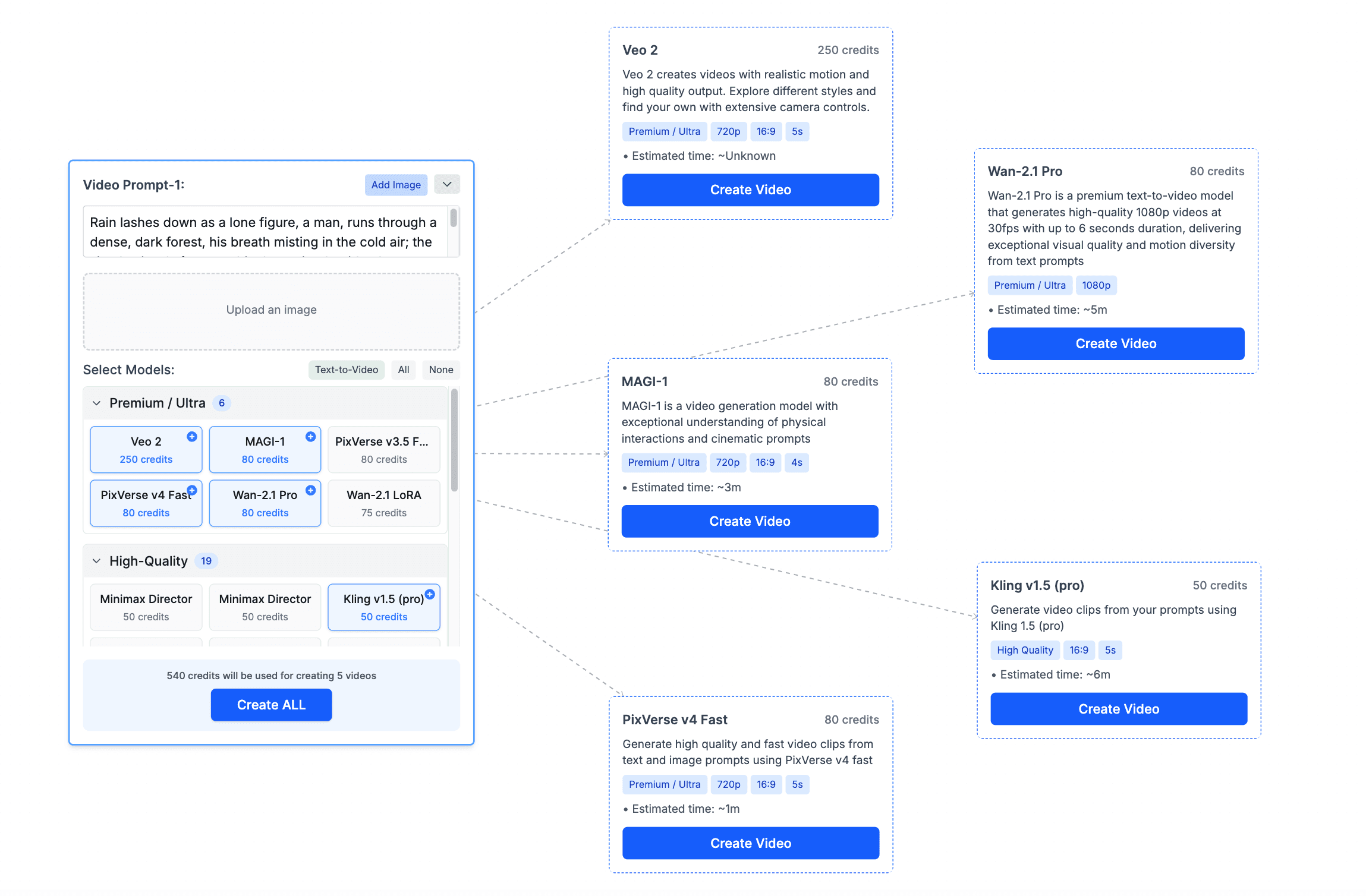Create Video with PixVerse v4 Fast
This screenshot has height=896, width=1366.
pos(751,843)
